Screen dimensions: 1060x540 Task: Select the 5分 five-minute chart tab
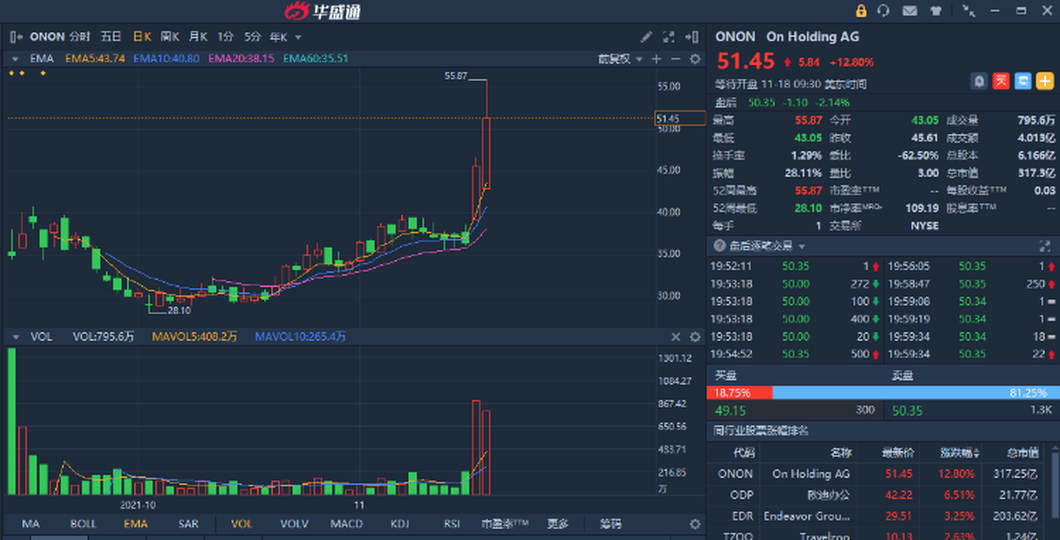coord(252,37)
